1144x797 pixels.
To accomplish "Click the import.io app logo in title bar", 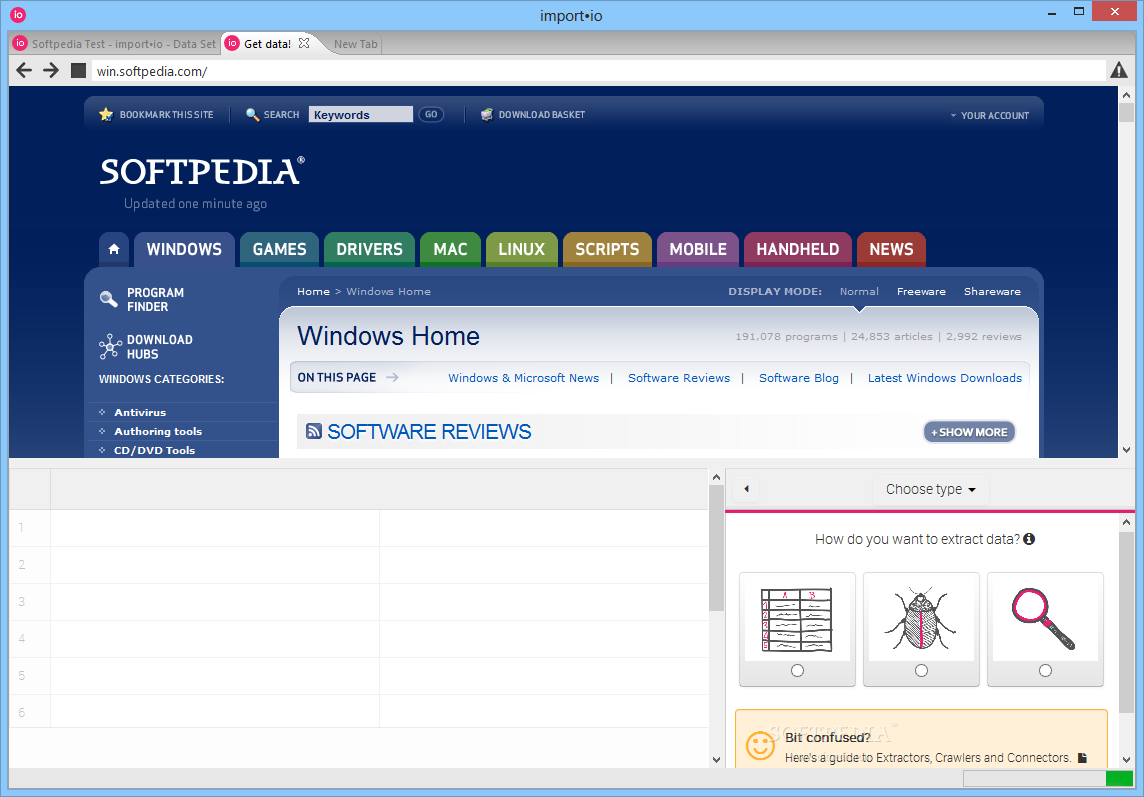I will tap(18, 15).
